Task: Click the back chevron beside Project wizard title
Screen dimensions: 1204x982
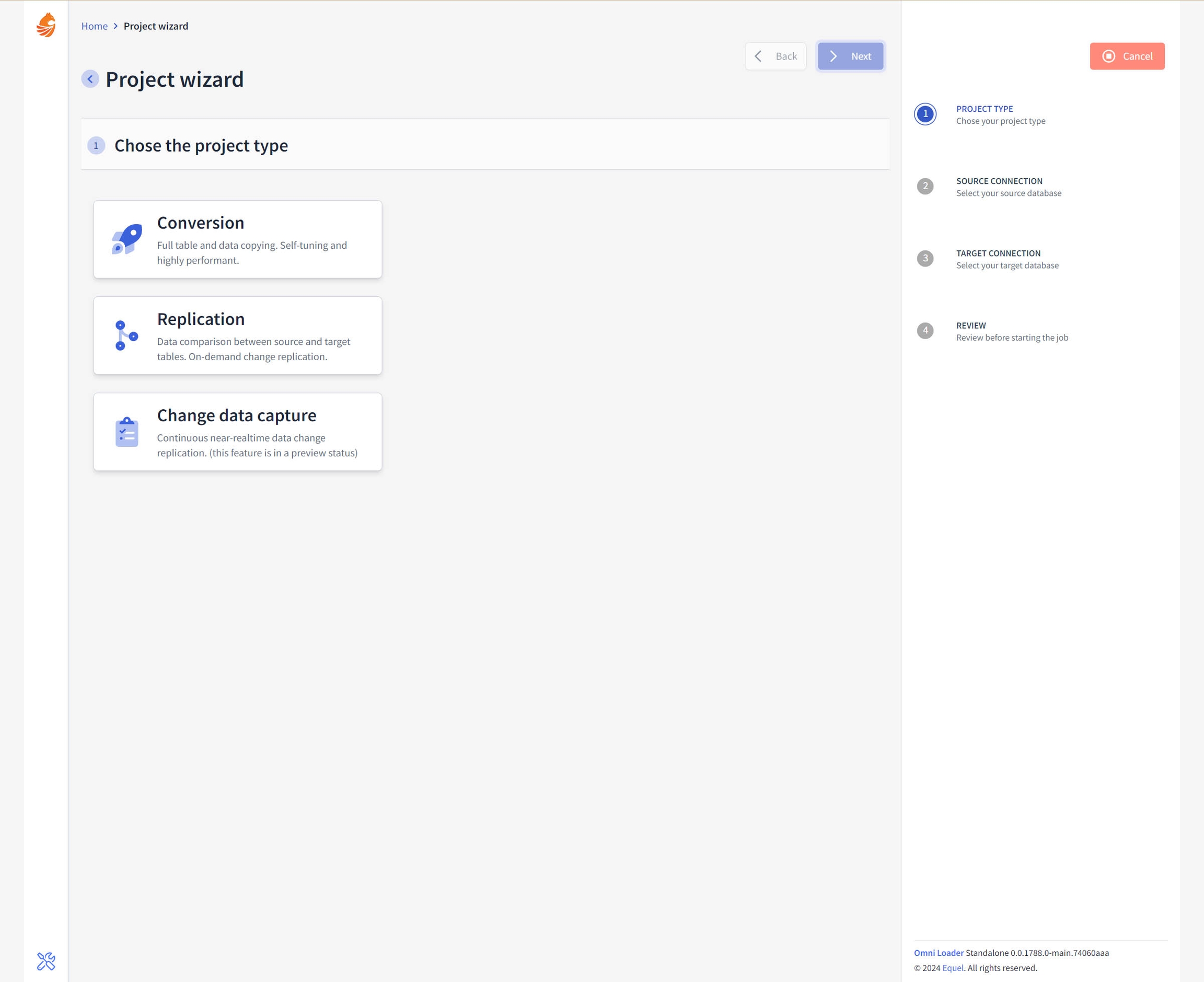Action: tap(90, 79)
